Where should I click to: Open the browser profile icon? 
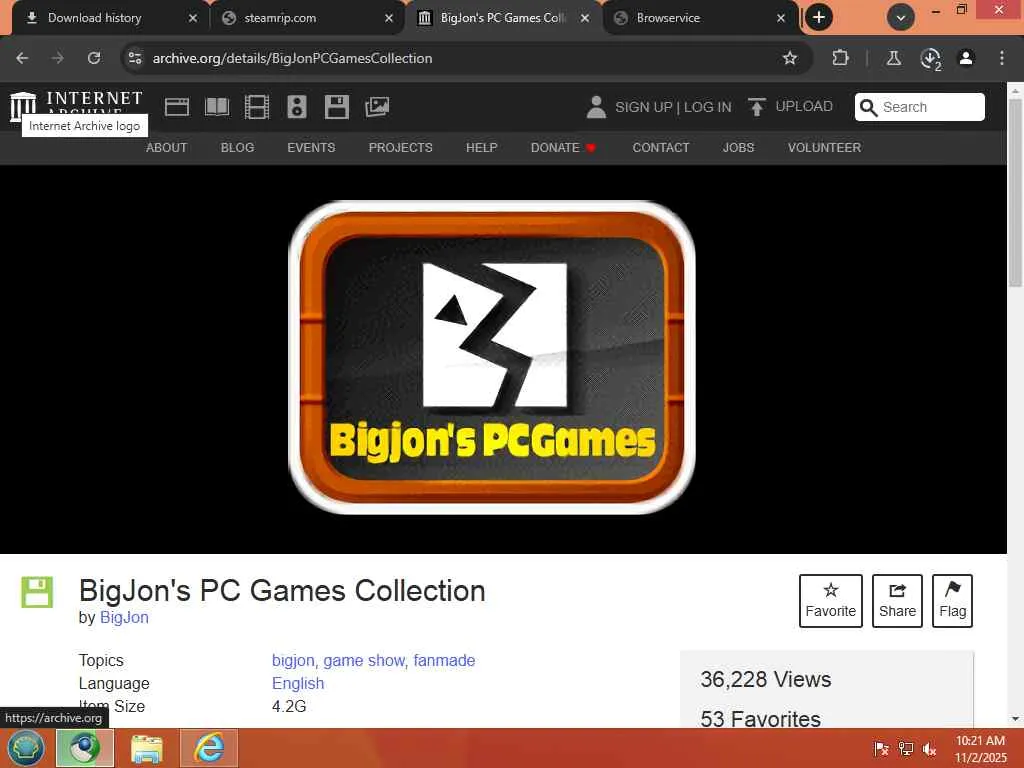click(x=966, y=58)
